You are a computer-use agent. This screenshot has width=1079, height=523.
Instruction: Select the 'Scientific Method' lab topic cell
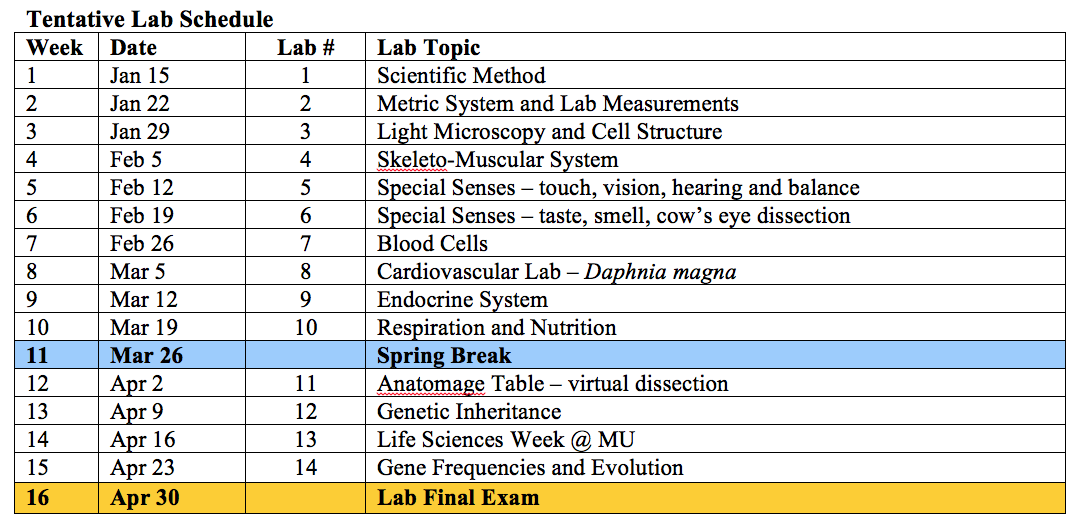click(x=716, y=75)
